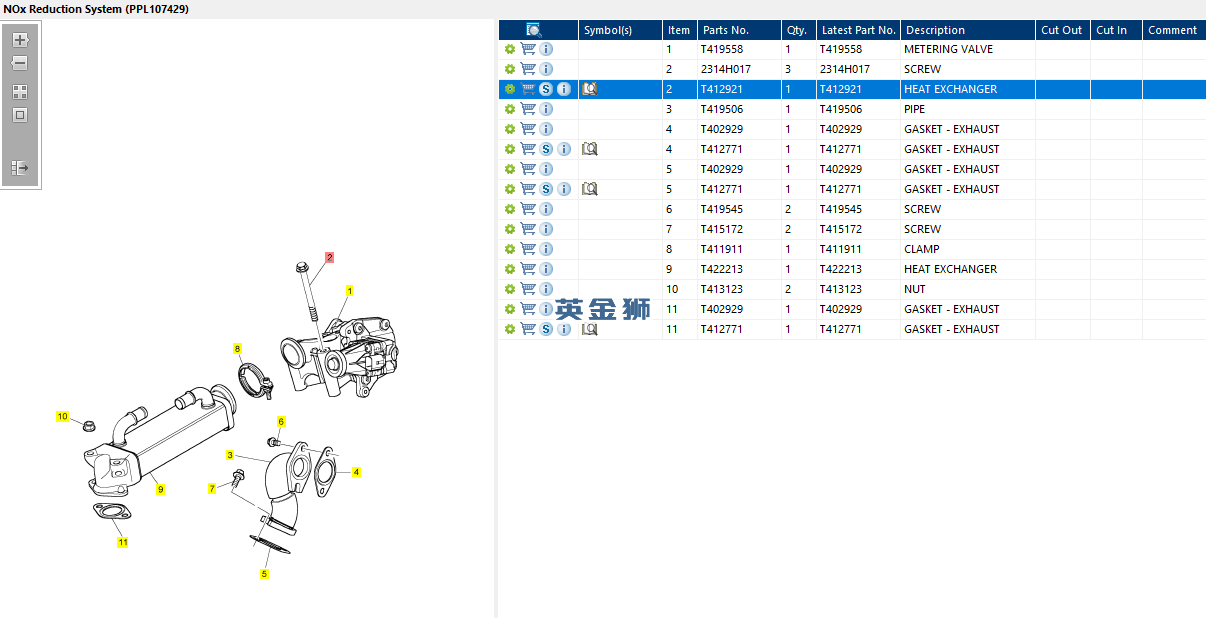Click callout number 9 on diagram
The height and width of the screenshot is (618, 1206).
tap(160, 489)
